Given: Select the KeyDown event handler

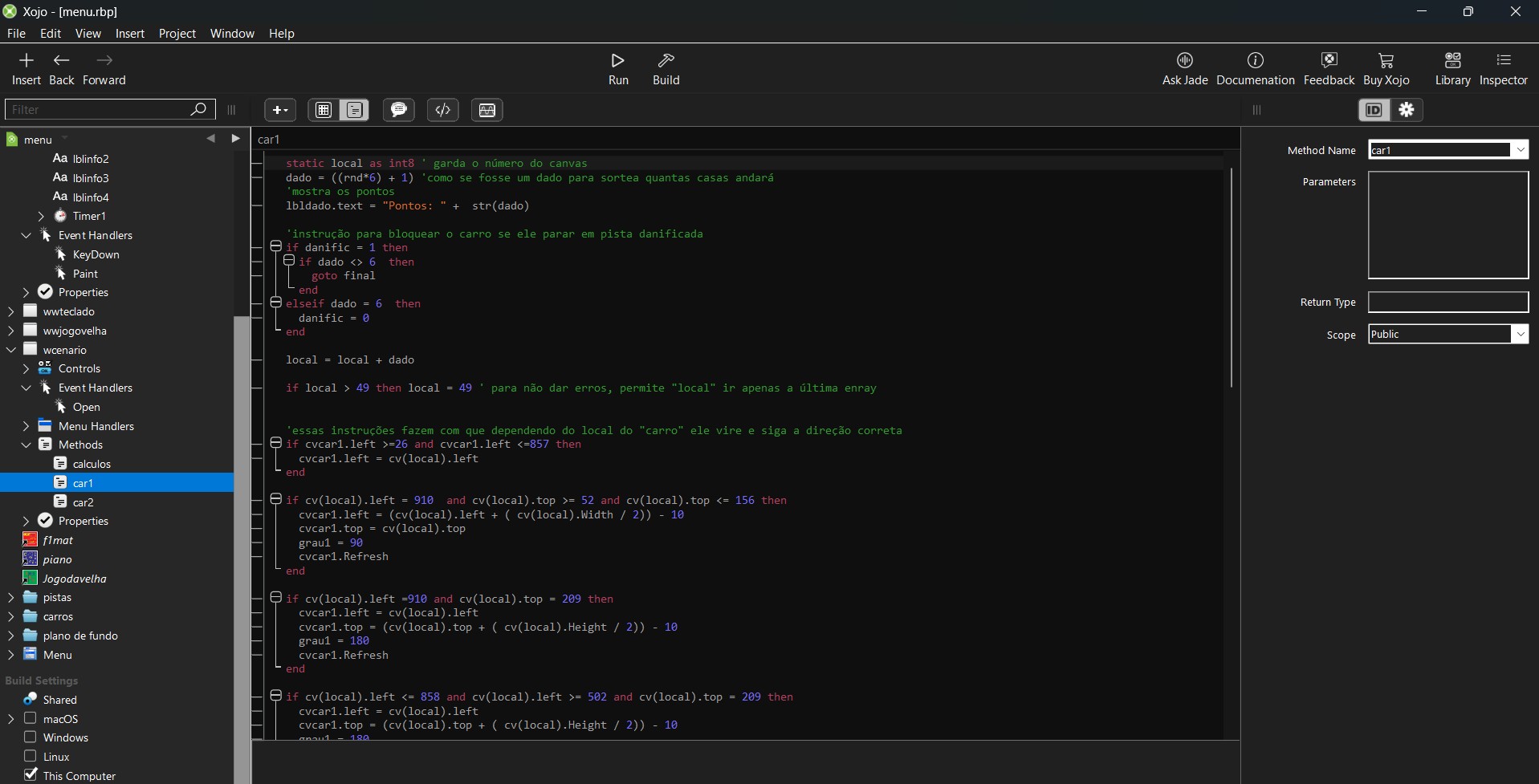Looking at the screenshot, I should point(96,254).
